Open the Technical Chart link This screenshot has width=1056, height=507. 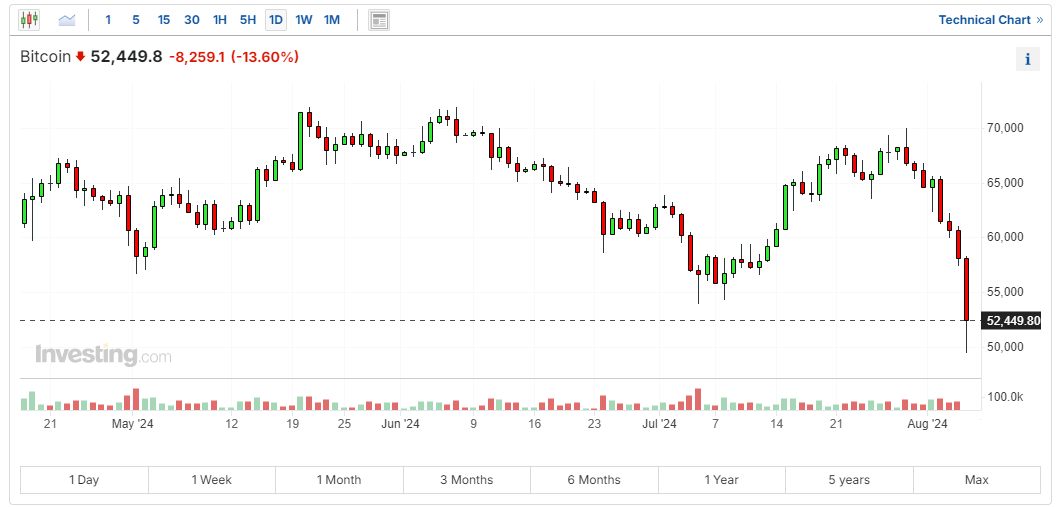click(x=990, y=20)
